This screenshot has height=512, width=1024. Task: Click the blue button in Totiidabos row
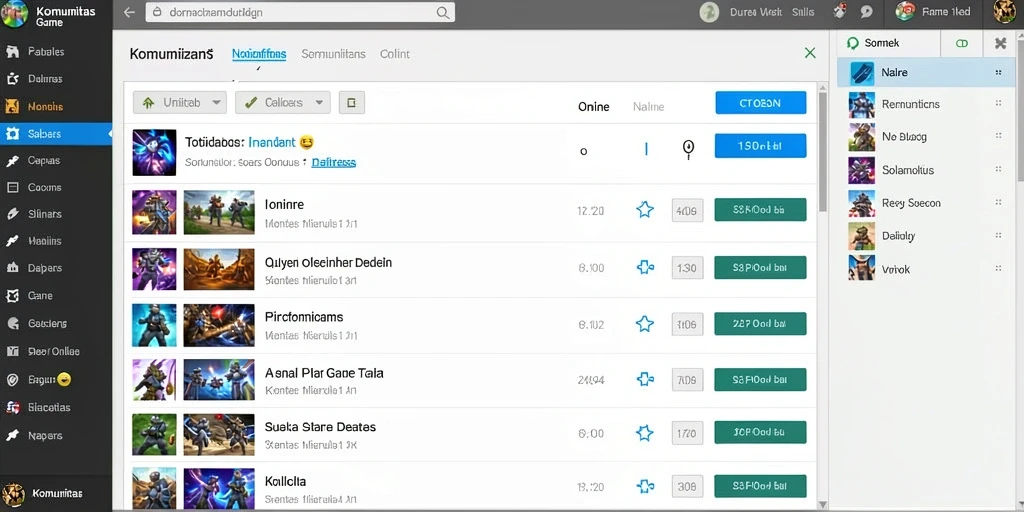761,146
